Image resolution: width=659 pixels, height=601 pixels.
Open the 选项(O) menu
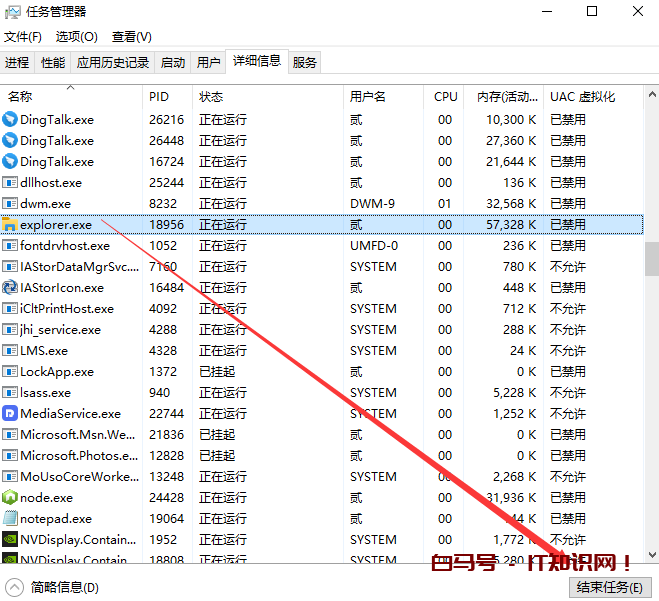pos(77,37)
